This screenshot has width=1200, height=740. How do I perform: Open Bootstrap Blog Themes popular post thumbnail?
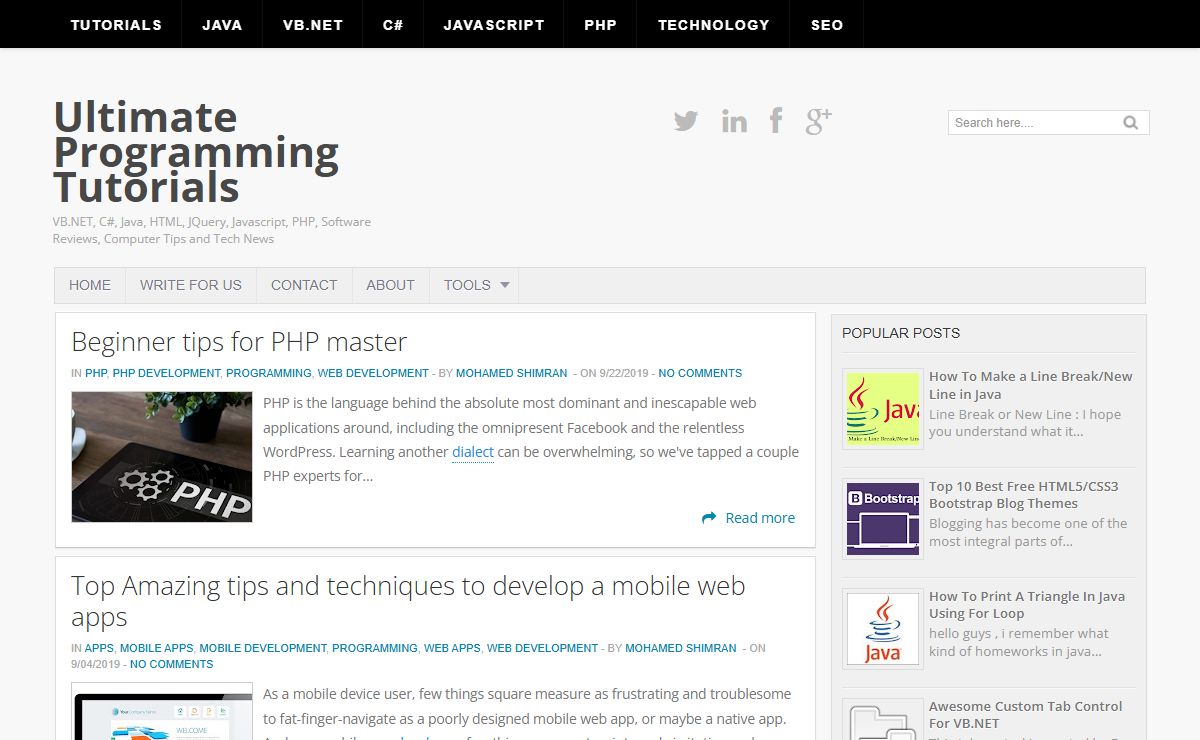coord(883,518)
